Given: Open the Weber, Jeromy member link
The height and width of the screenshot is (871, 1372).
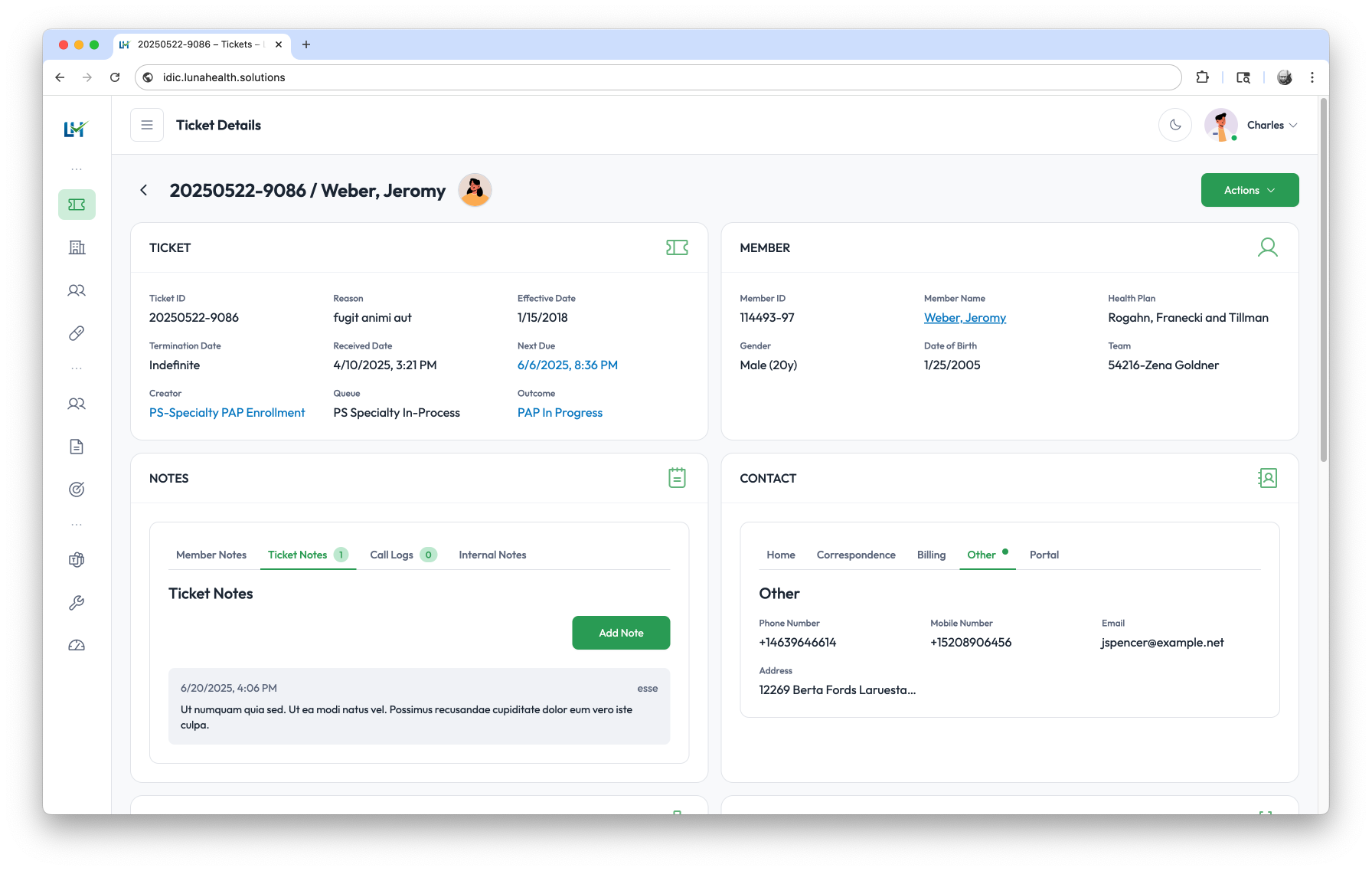Looking at the screenshot, I should point(964,318).
